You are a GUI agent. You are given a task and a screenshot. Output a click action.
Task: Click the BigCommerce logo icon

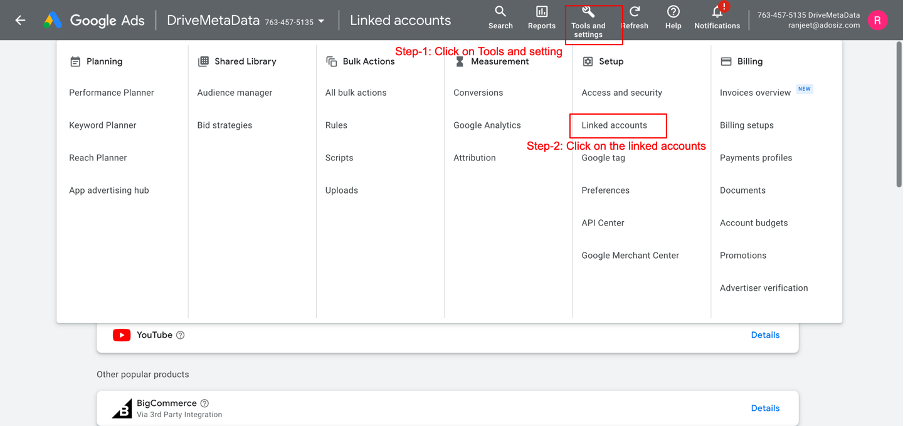[122, 408]
